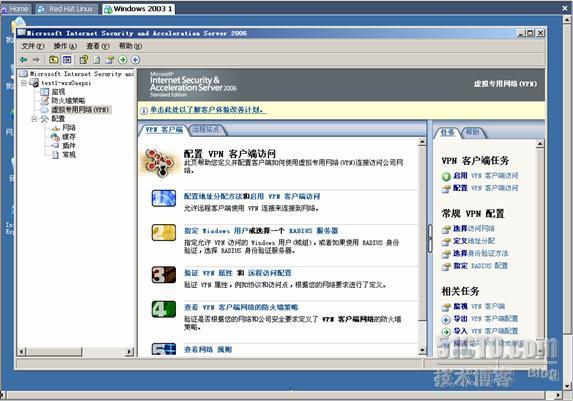Click the blue left-arrow circle toolbar icon

tap(136, 59)
